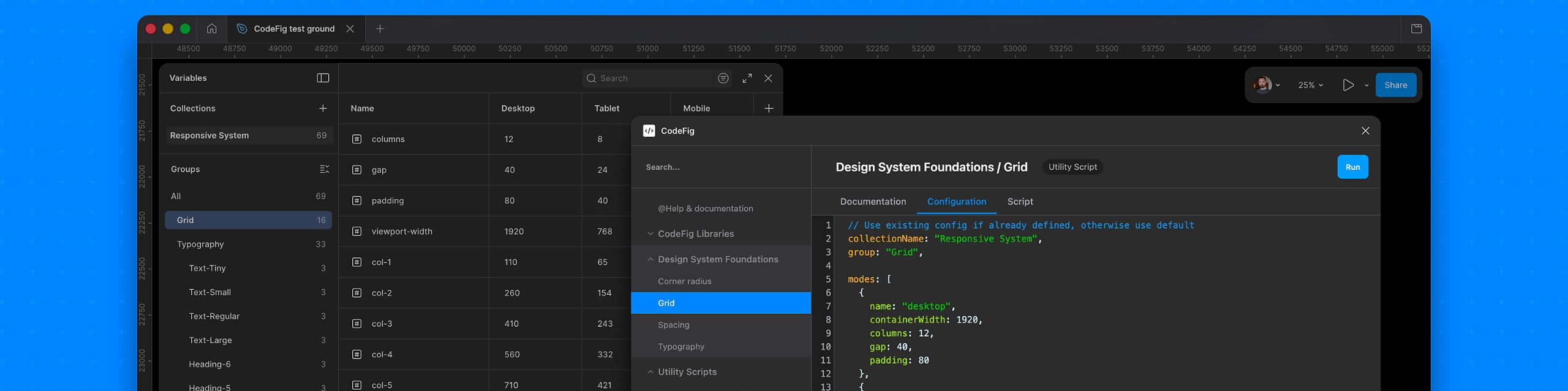Open a new tab with plus icon
Image resolution: width=1568 pixels, height=391 pixels.
pos(380,29)
